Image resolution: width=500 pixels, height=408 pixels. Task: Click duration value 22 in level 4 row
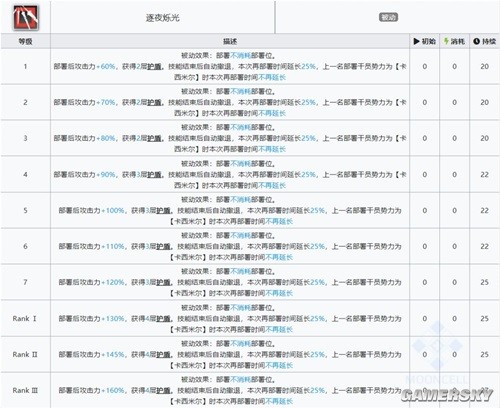tap(485, 175)
